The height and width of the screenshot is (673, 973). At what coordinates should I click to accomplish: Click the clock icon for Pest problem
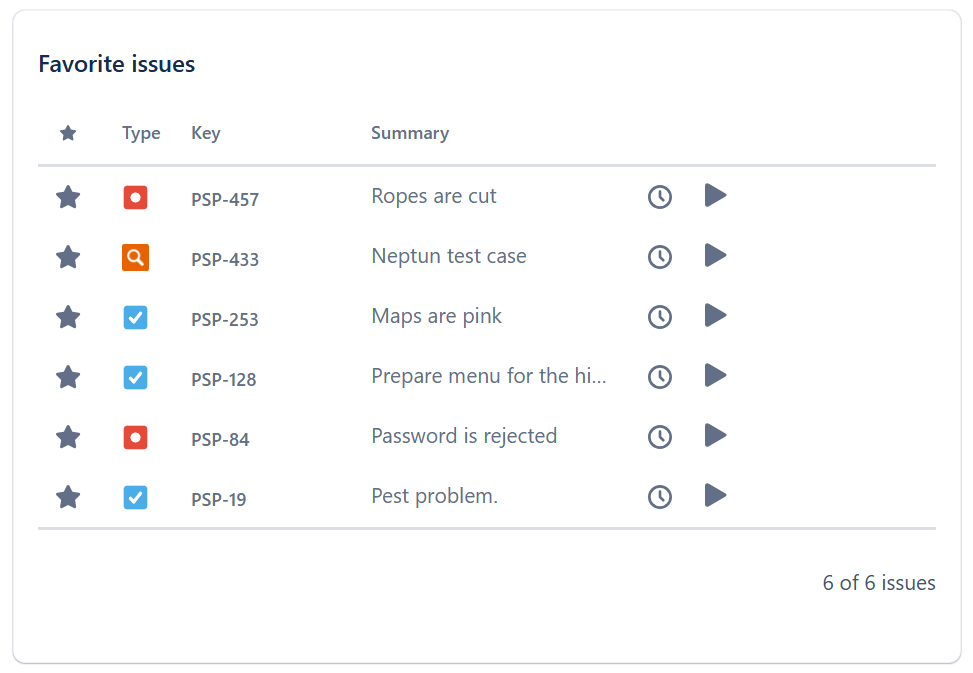coord(659,497)
